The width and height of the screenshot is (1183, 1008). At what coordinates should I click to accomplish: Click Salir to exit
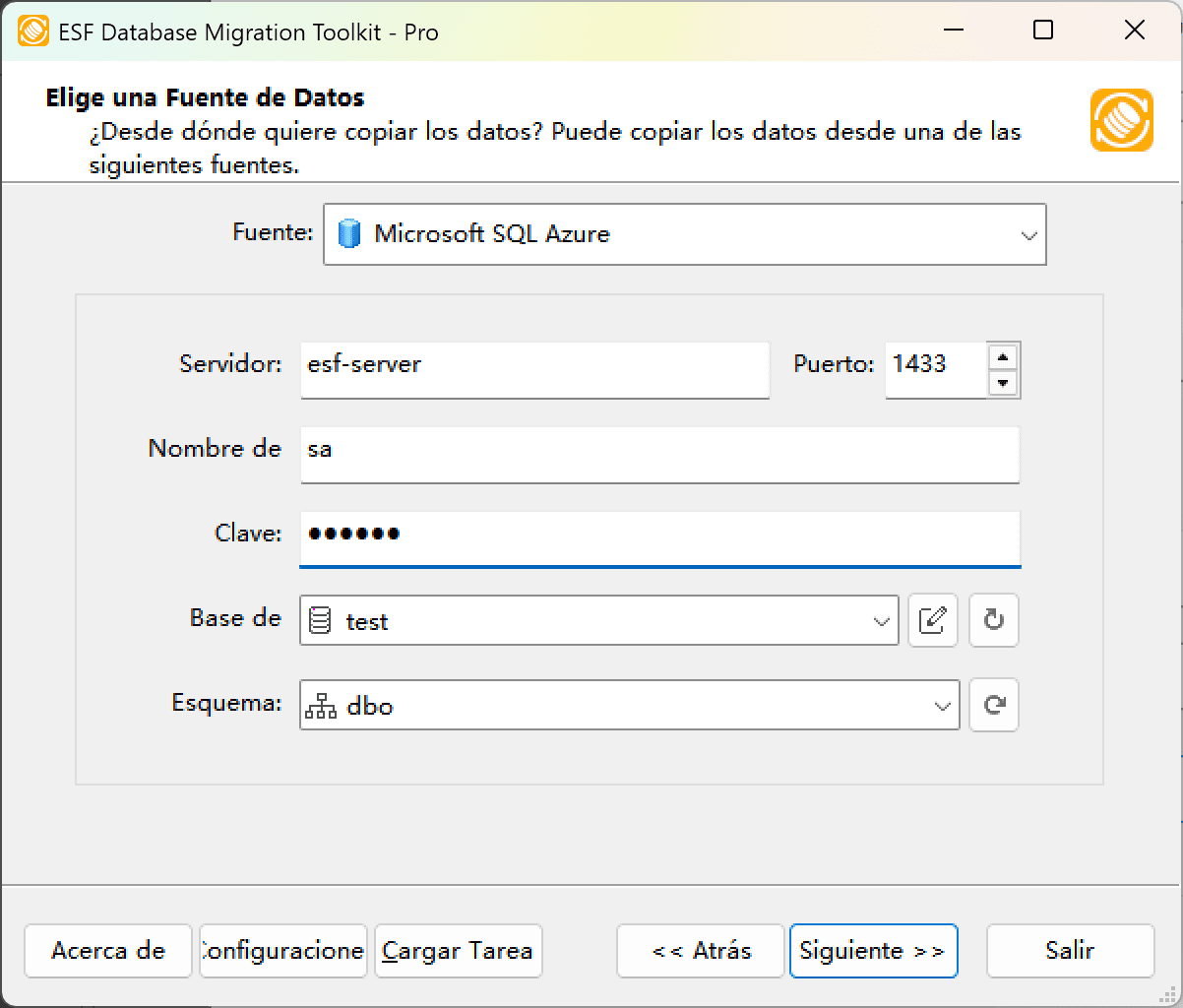click(x=1070, y=951)
